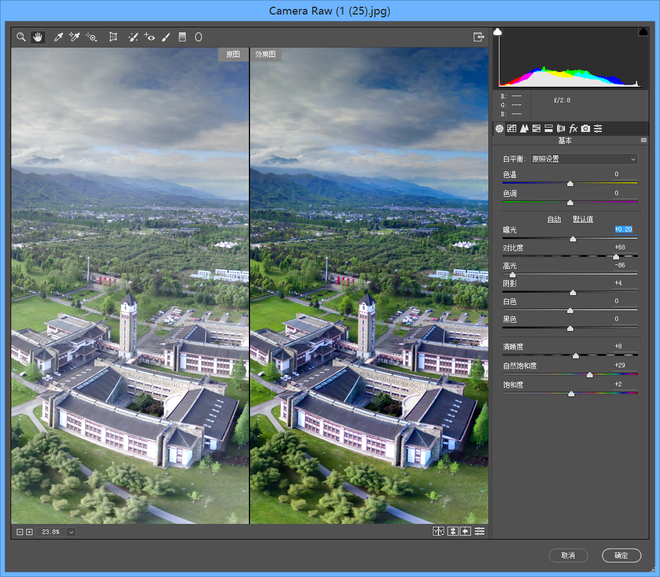Adjust the Highlights slider handle
The image size is (660, 577).
point(512,274)
